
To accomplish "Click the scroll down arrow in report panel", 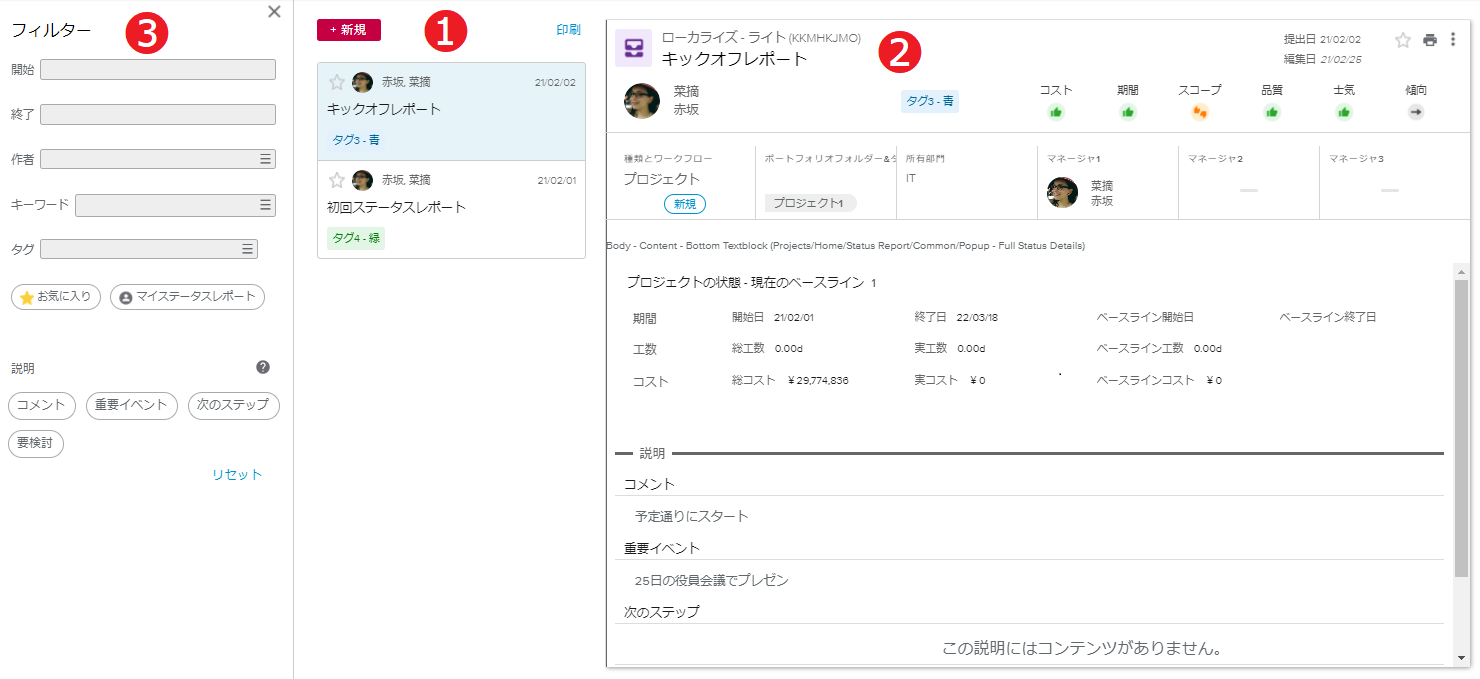I will (x=1462, y=657).
